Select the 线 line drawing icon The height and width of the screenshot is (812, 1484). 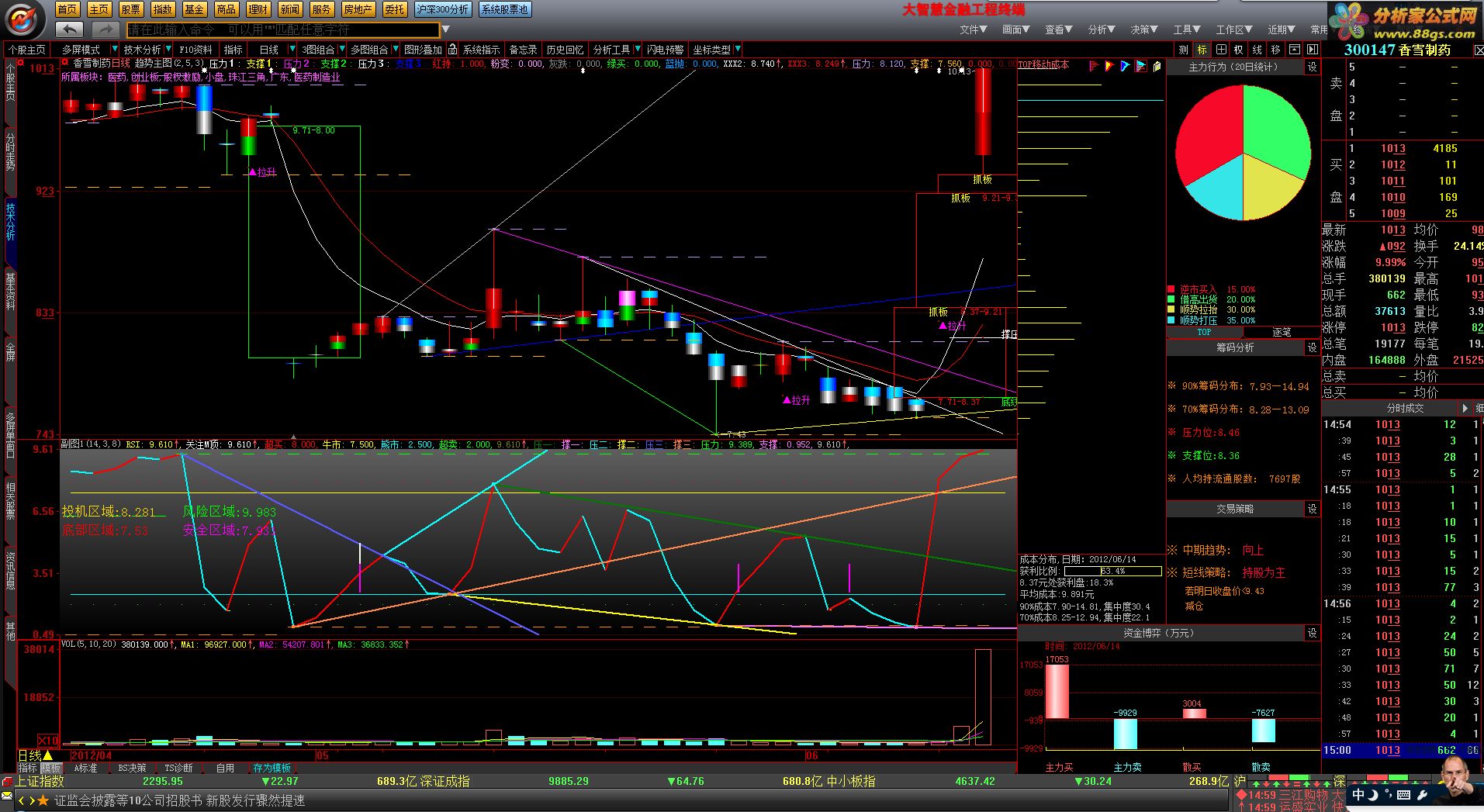(1257, 50)
